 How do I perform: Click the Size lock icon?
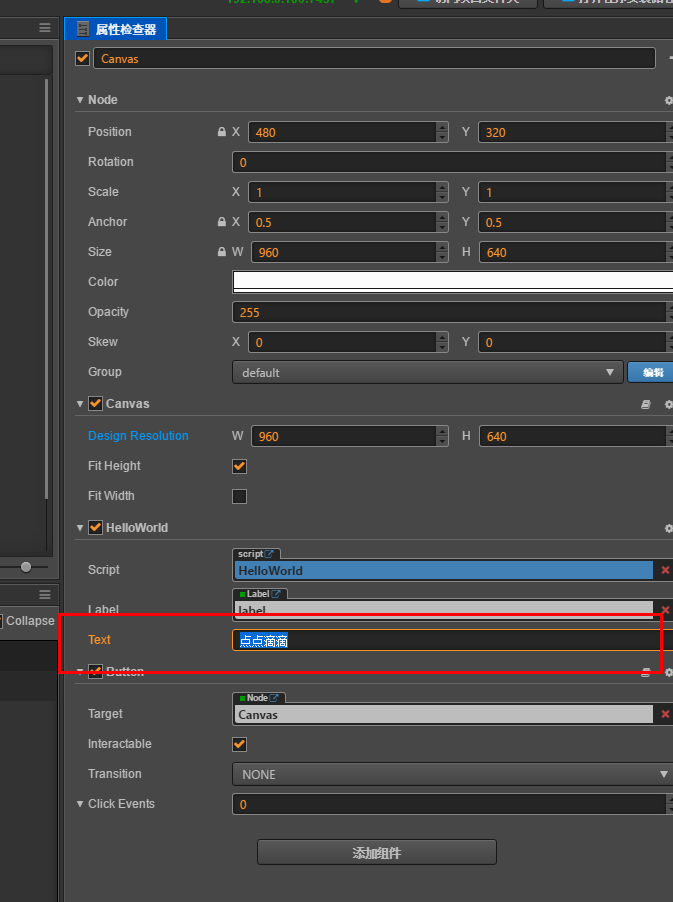pyautogui.click(x=221, y=251)
